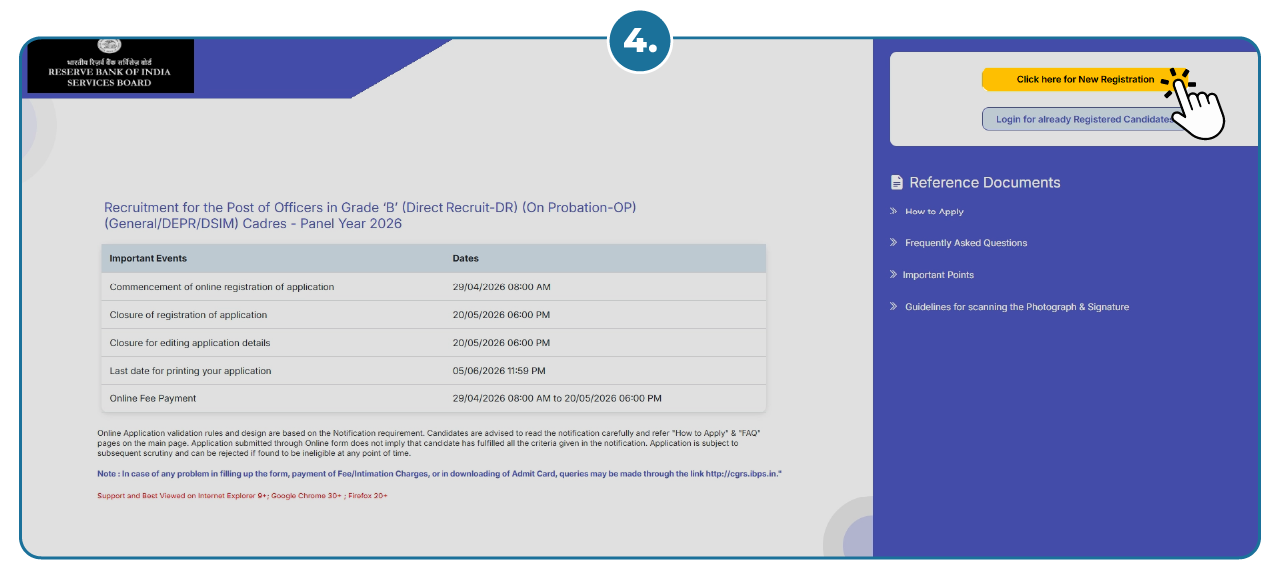Image resolution: width=1280 pixels, height=567 pixels.
Task: Click the Dates column header
Action: tap(466, 258)
